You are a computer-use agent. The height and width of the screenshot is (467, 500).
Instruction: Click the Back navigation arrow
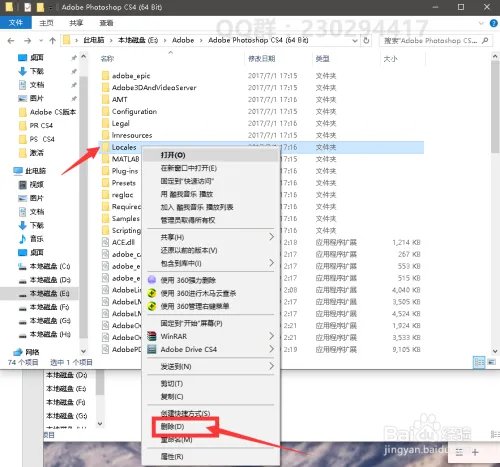(x=11, y=41)
